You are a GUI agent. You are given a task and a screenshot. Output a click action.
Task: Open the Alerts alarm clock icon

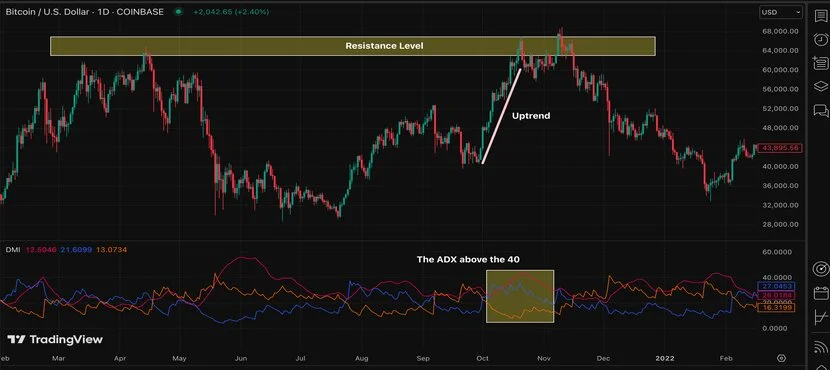pyautogui.click(x=820, y=40)
